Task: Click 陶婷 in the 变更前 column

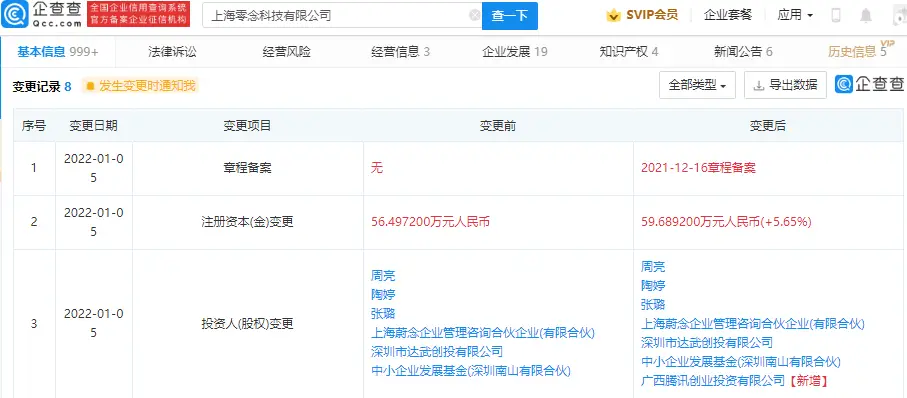Action: [x=383, y=294]
